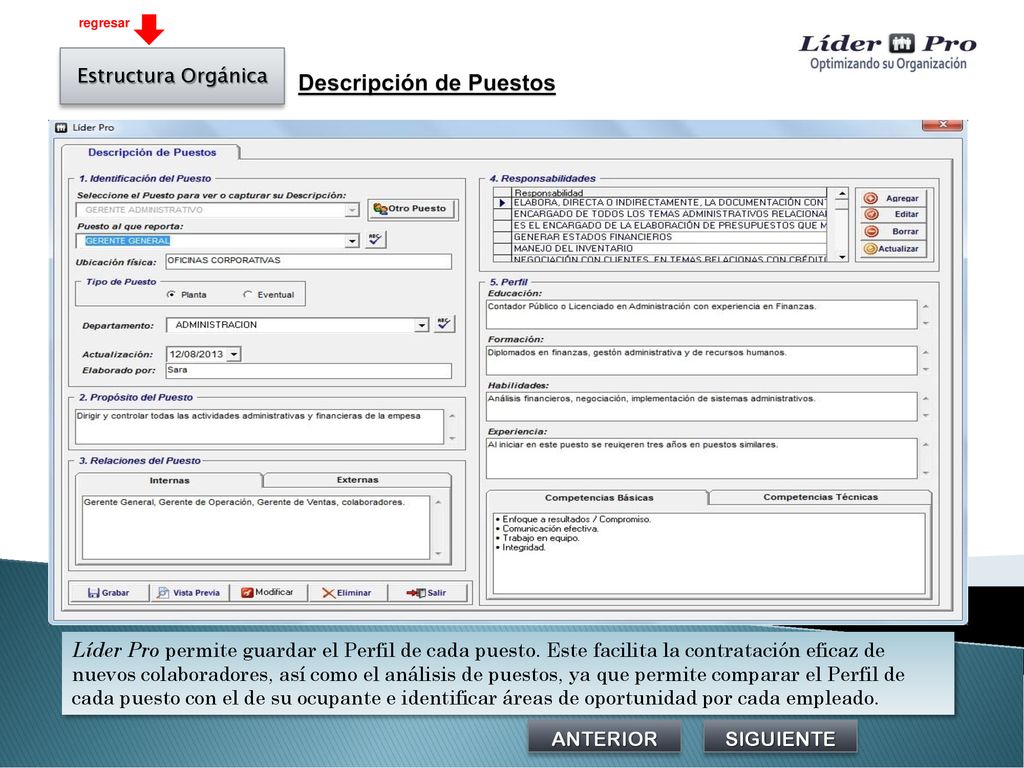Switch to Competencias Técnicas tab
This screenshot has width=1024, height=768.
coord(820,497)
